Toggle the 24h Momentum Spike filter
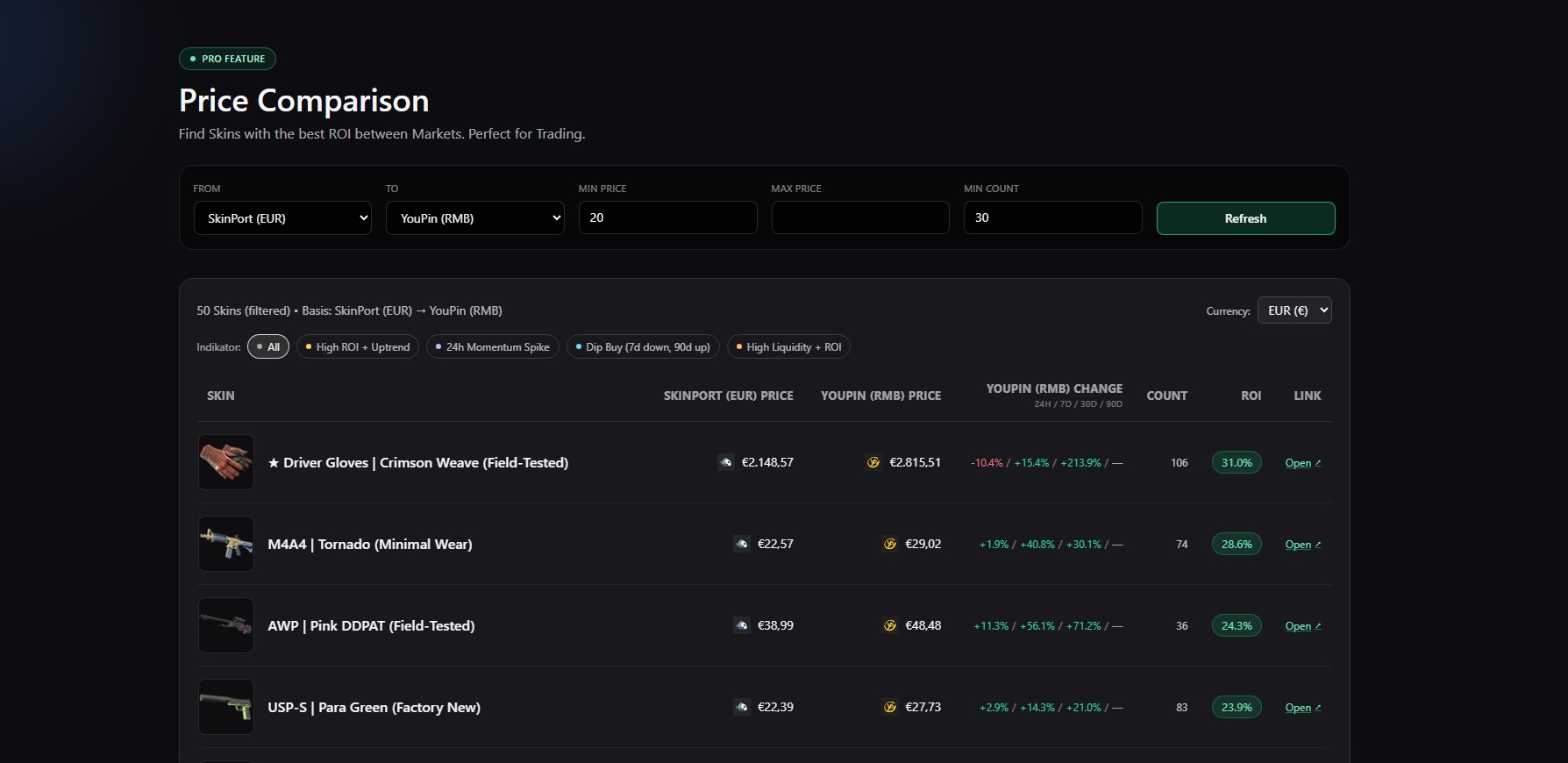 (492, 347)
